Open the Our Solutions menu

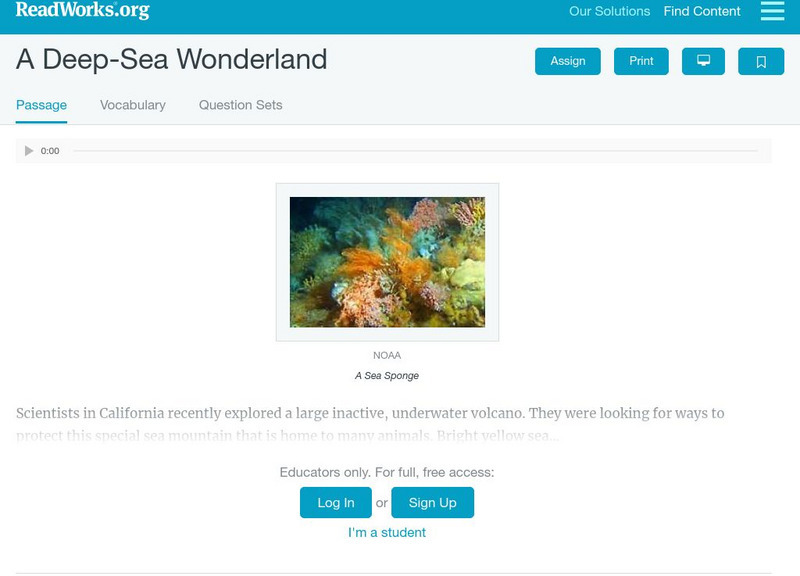[x=608, y=11]
